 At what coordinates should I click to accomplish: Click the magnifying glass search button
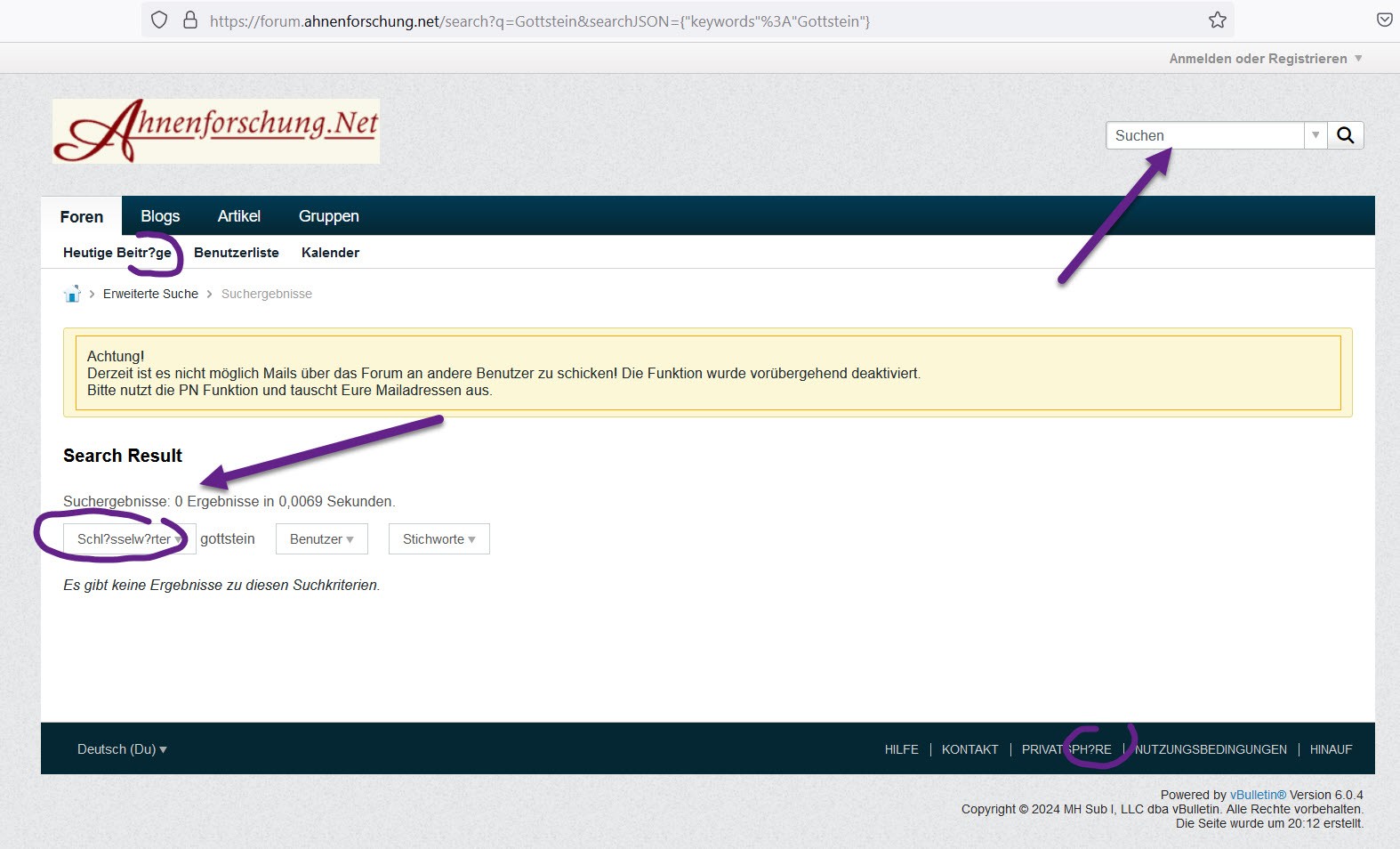coord(1345,135)
